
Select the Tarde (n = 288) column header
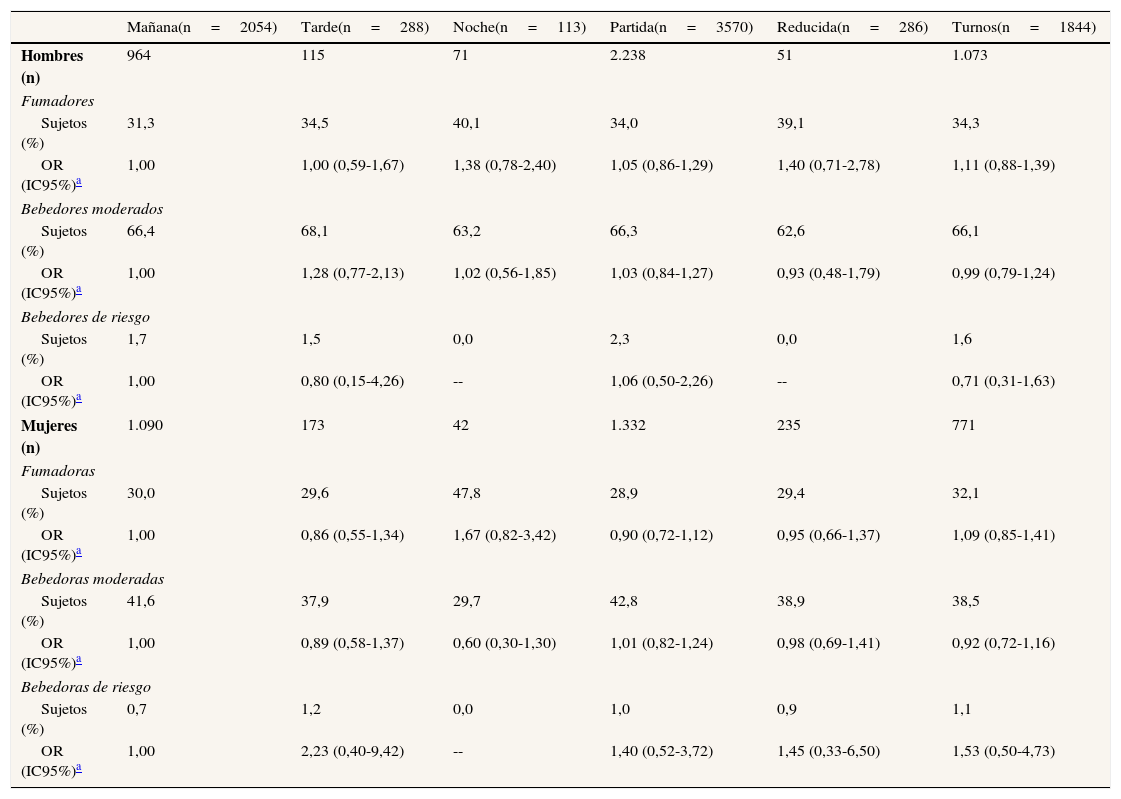(x=364, y=27)
